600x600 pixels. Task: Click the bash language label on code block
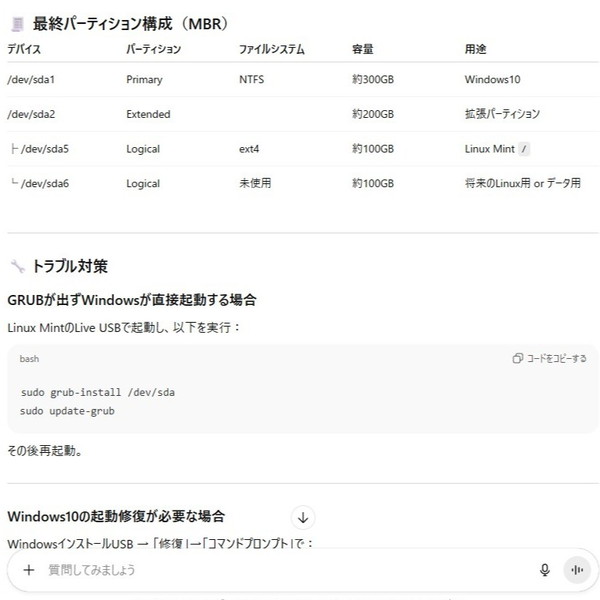tap(30, 358)
